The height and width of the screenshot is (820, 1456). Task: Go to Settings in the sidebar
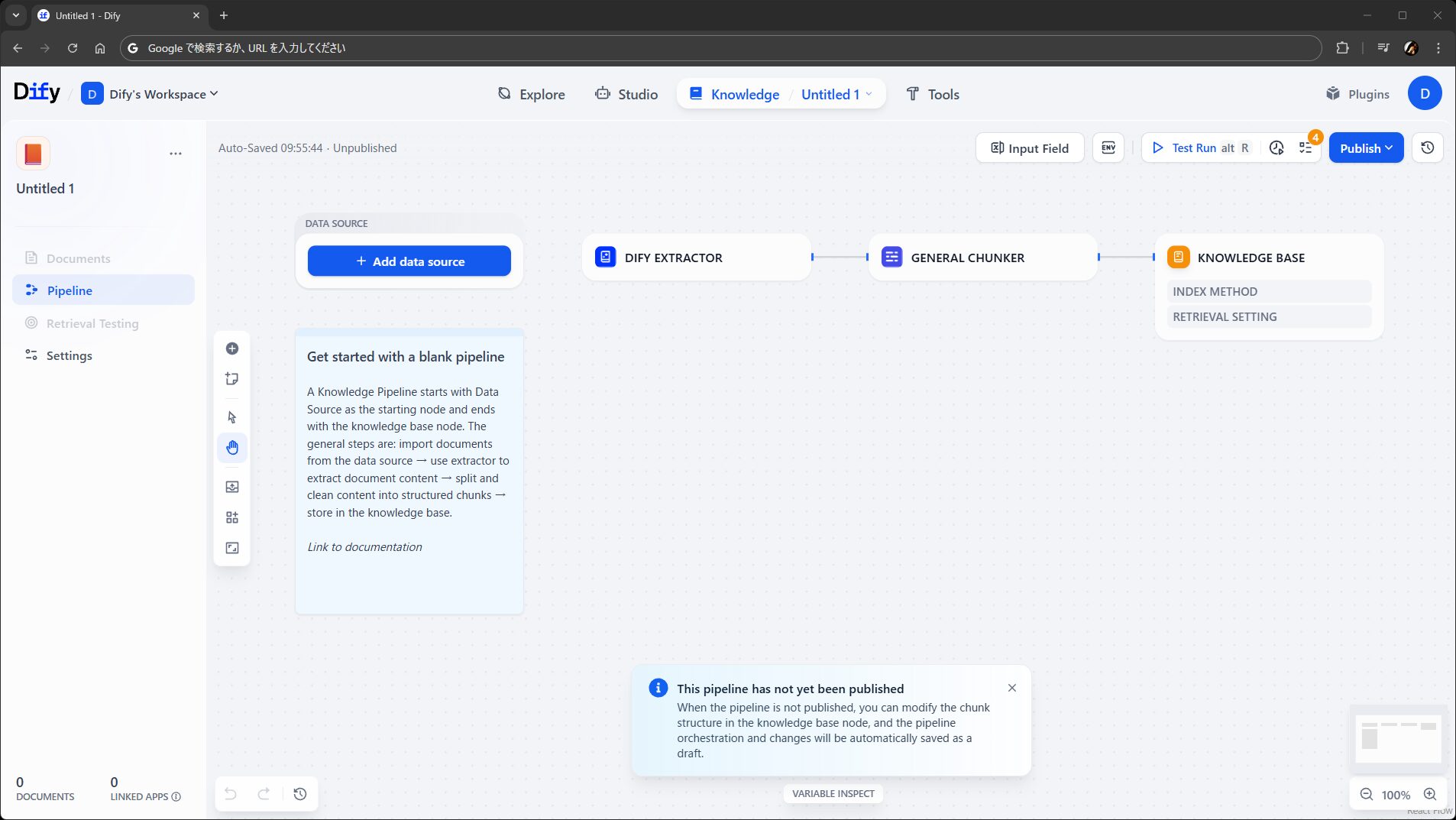(x=69, y=355)
